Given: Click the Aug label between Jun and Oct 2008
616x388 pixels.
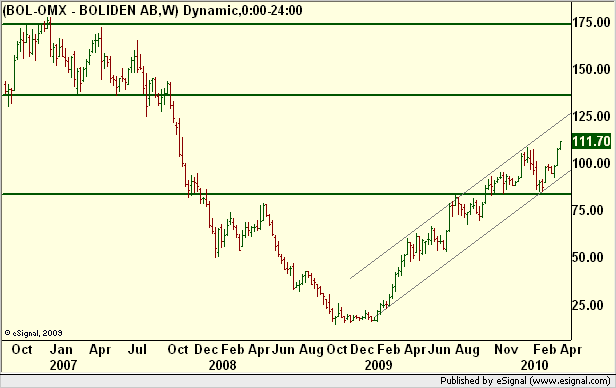Looking at the screenshot, I should [x=311, y=349].
